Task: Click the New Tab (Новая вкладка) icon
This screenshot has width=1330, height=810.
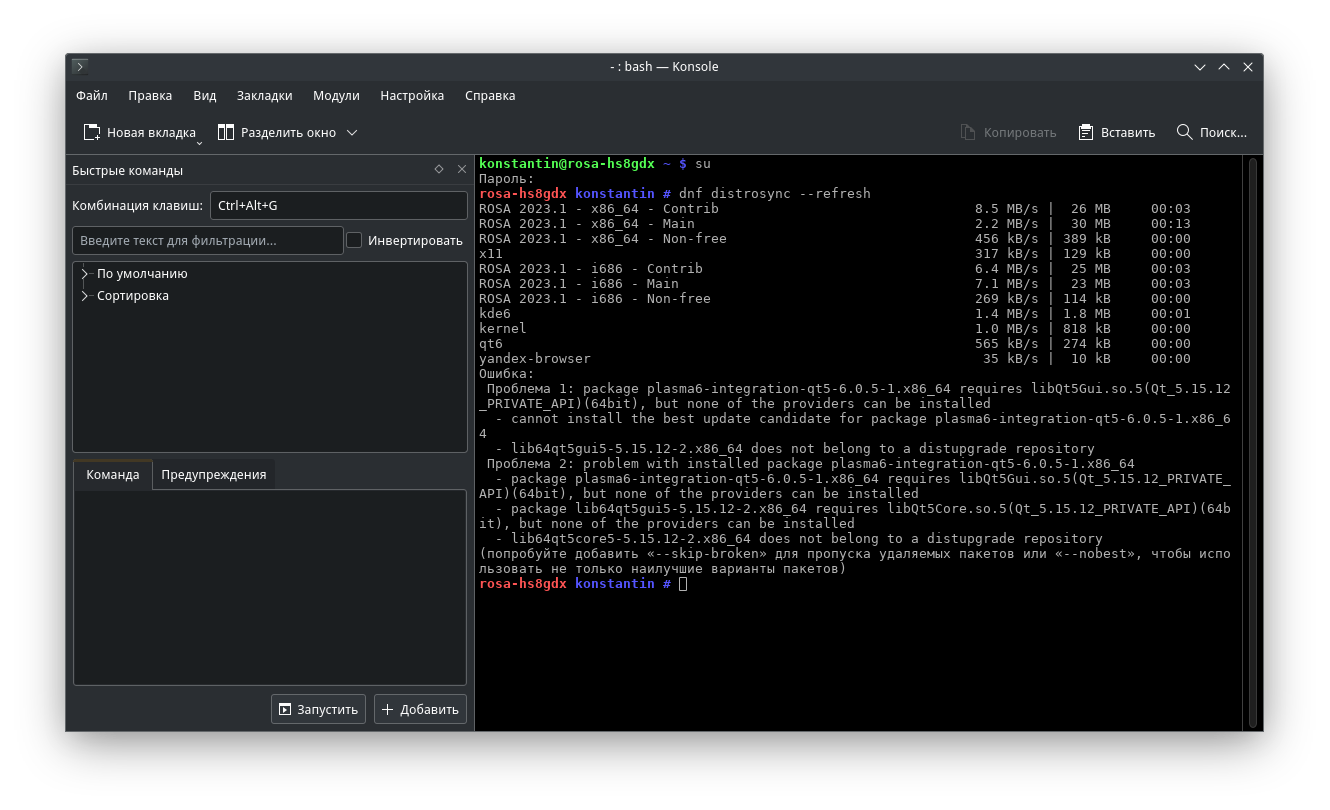Action: (92, 132)
